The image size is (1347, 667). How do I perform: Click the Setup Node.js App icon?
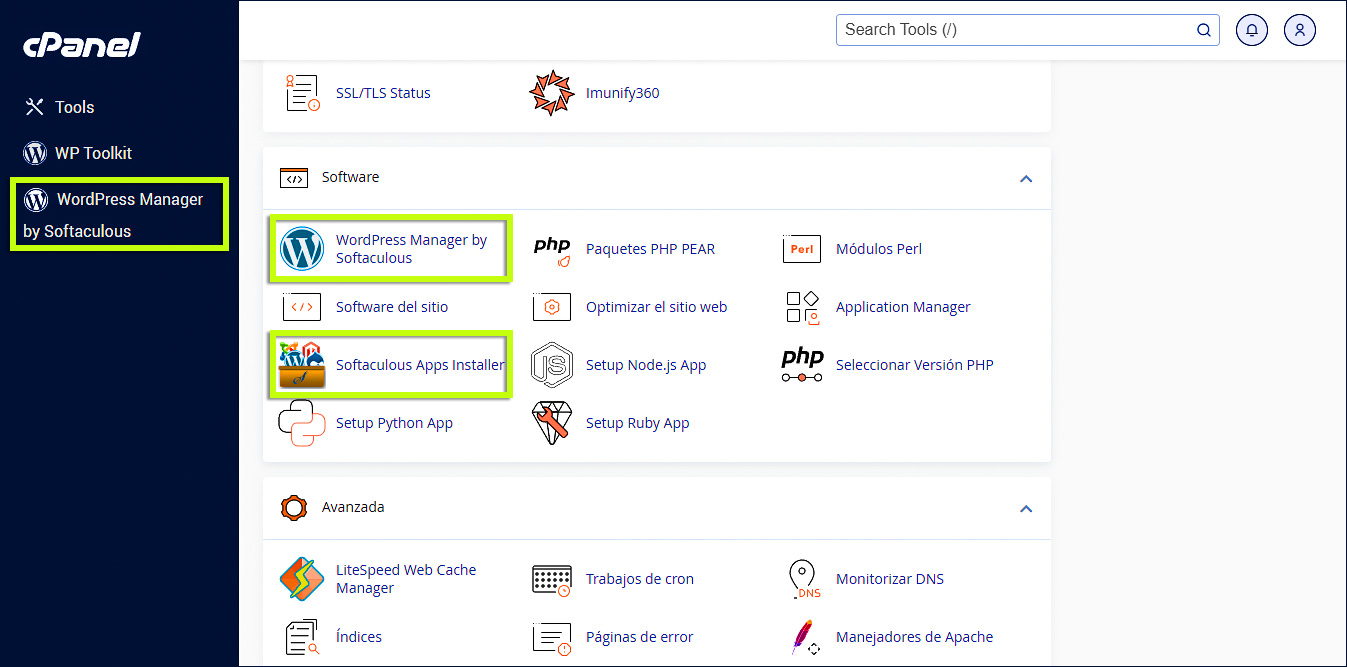click(552, 365)
